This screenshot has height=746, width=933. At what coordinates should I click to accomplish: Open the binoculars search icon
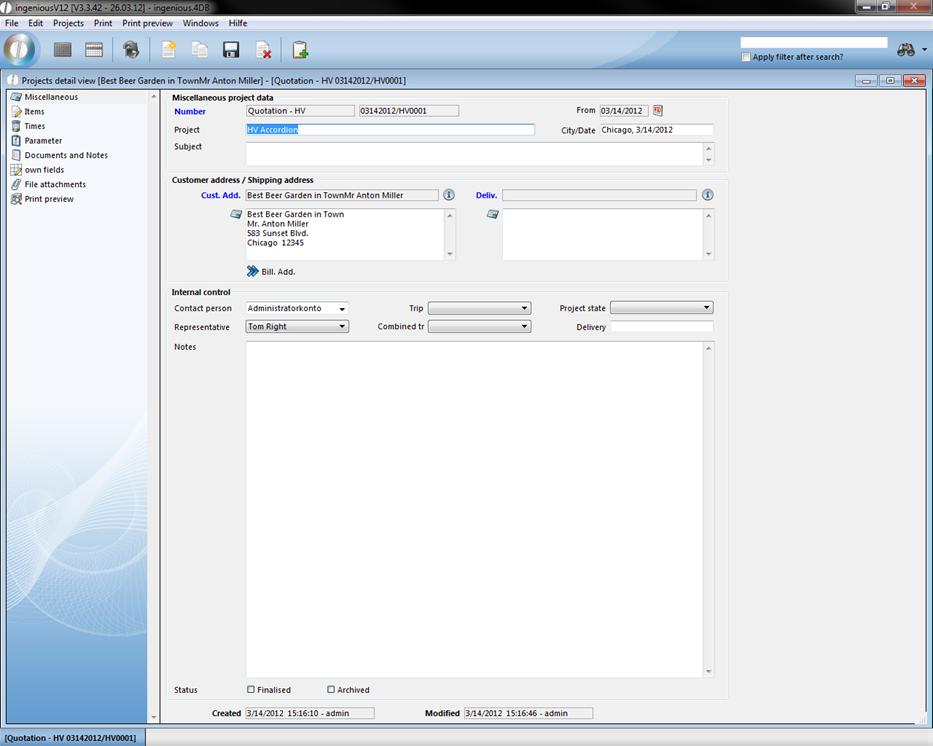tap(906, 50)
